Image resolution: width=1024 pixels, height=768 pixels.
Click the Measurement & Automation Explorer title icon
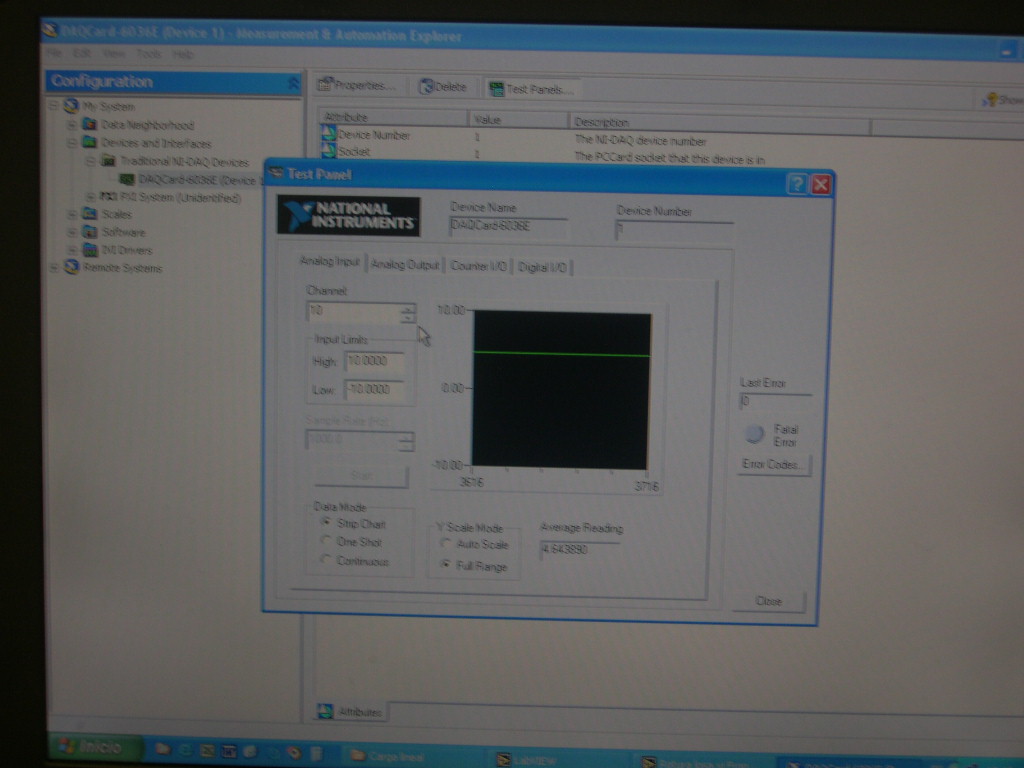(50, 29)
